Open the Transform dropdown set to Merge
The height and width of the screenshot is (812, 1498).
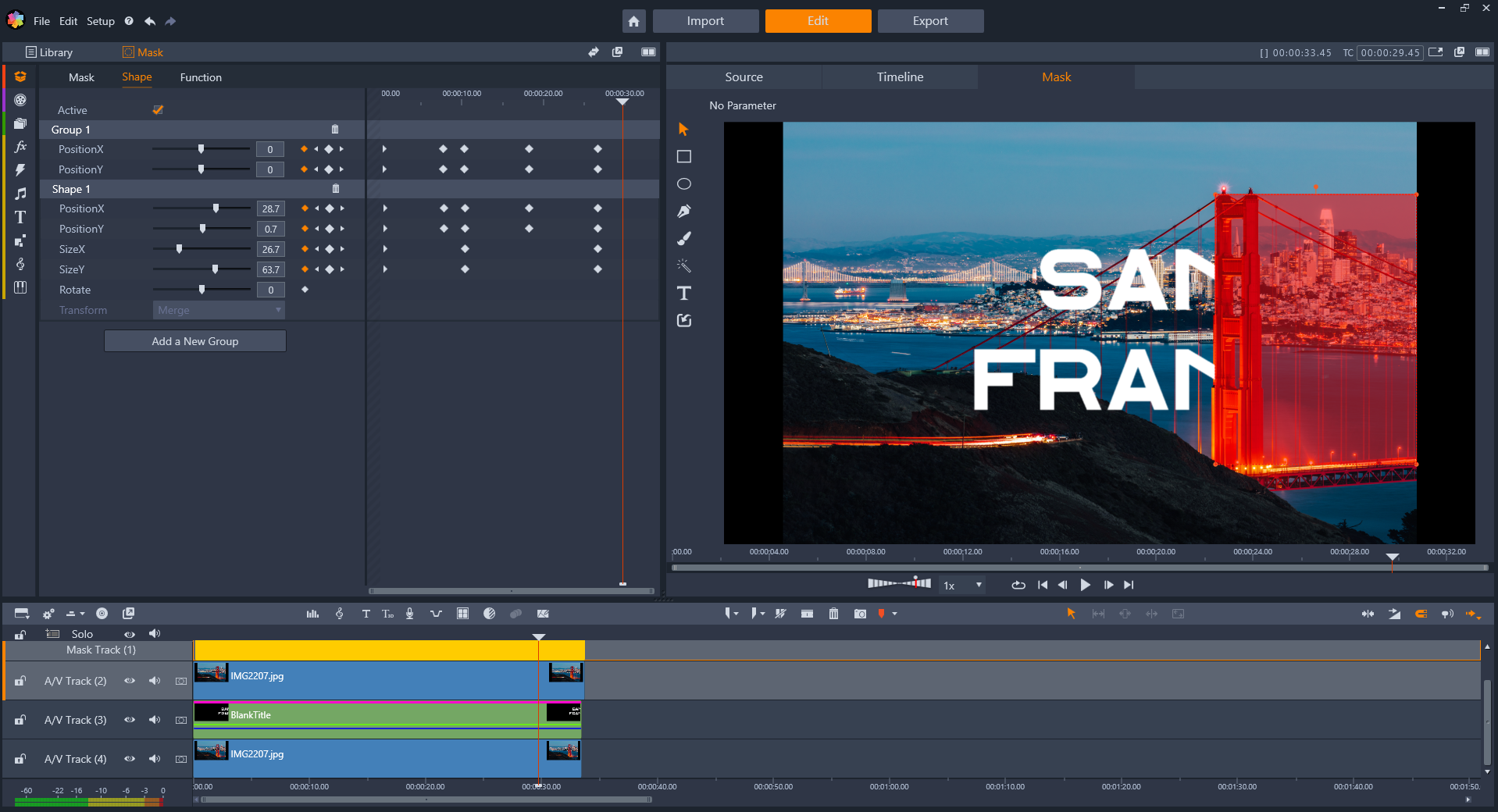[x=219, y=310]
